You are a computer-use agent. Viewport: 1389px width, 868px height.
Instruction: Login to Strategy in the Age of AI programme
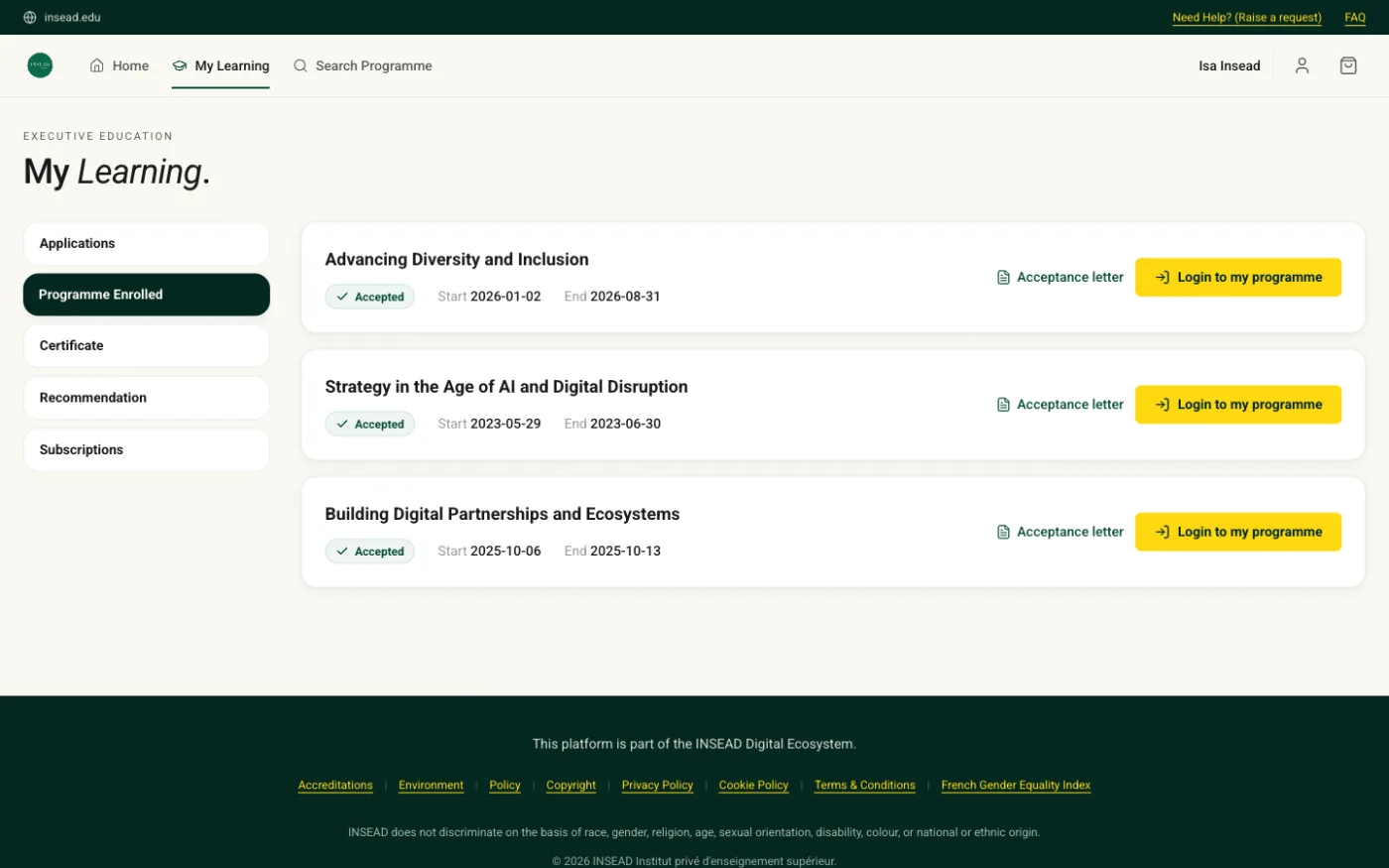[1238, 405]
